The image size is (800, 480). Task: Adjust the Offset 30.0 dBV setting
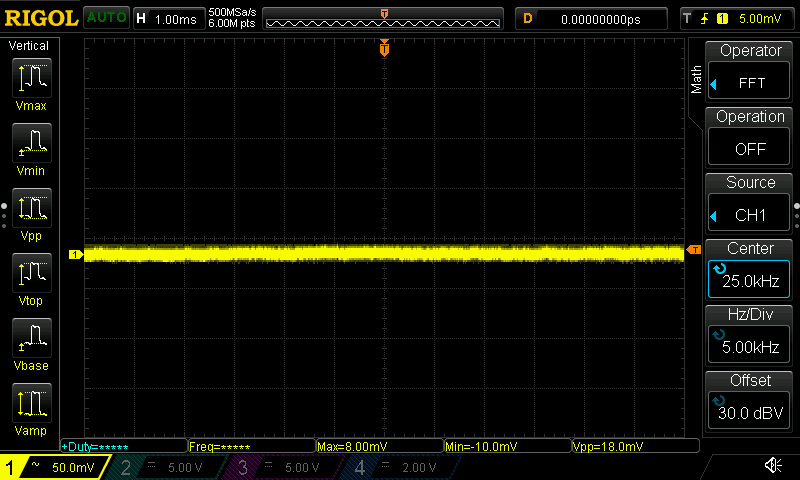(x=749, y=411)
